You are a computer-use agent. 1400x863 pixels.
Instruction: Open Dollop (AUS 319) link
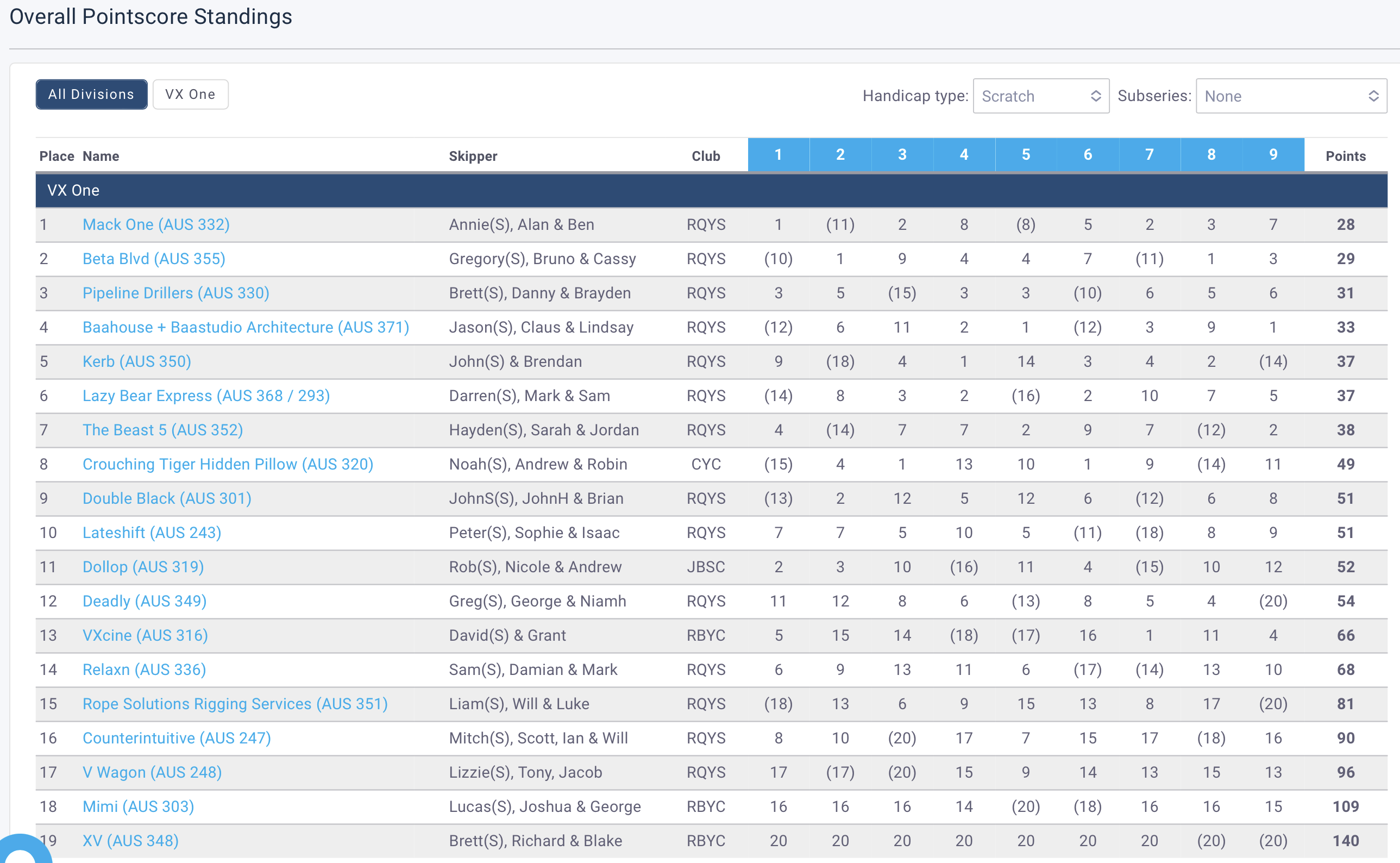(x=143, y=567)
